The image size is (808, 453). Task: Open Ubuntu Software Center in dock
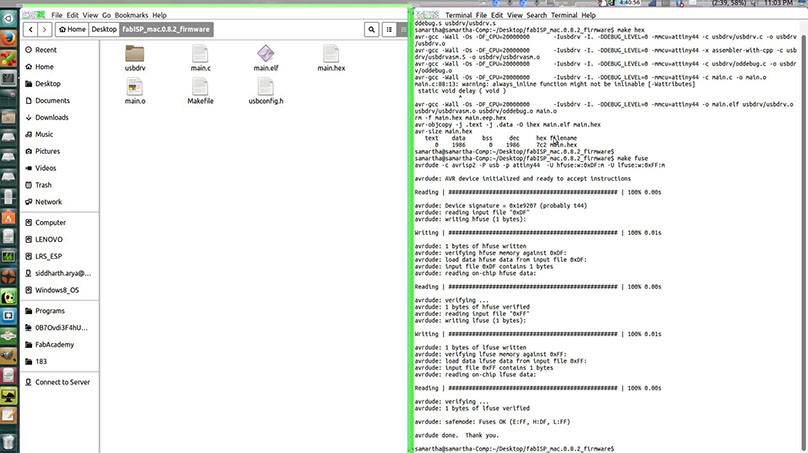[x=9, y=217]
